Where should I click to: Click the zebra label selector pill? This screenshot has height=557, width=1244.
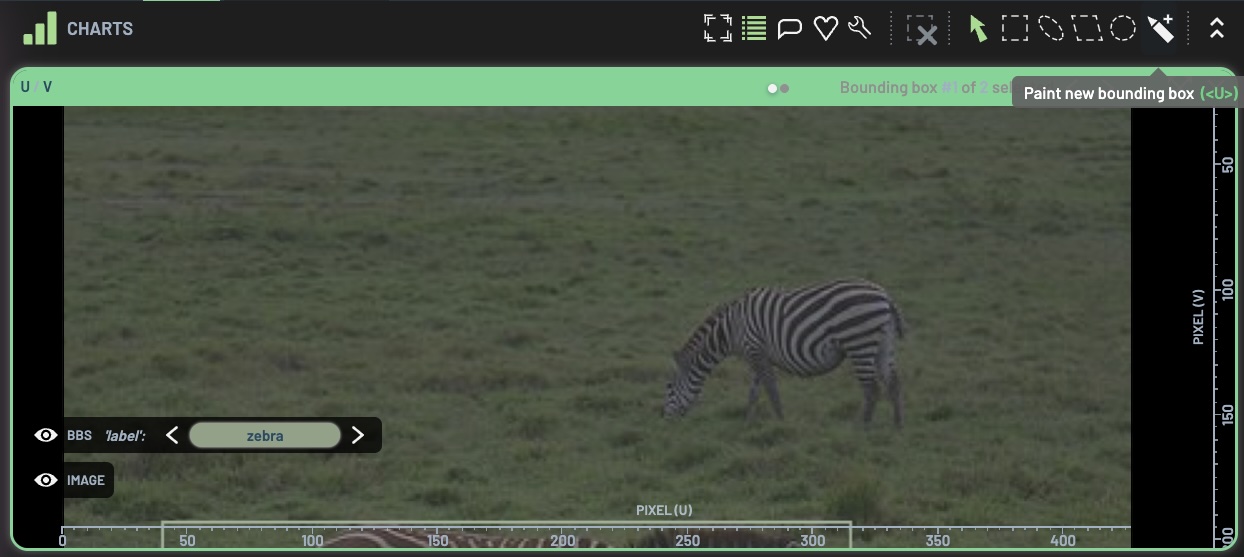click(x=265, y=435)
